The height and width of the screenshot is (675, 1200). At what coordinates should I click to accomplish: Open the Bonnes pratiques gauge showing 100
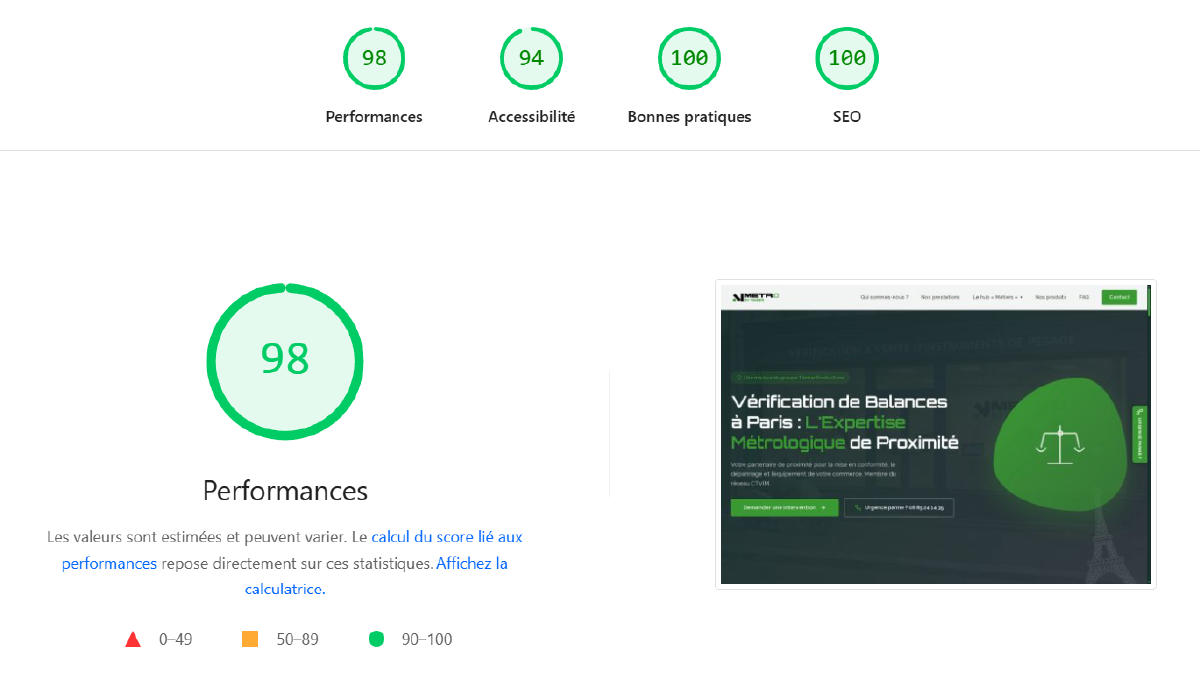689,58
